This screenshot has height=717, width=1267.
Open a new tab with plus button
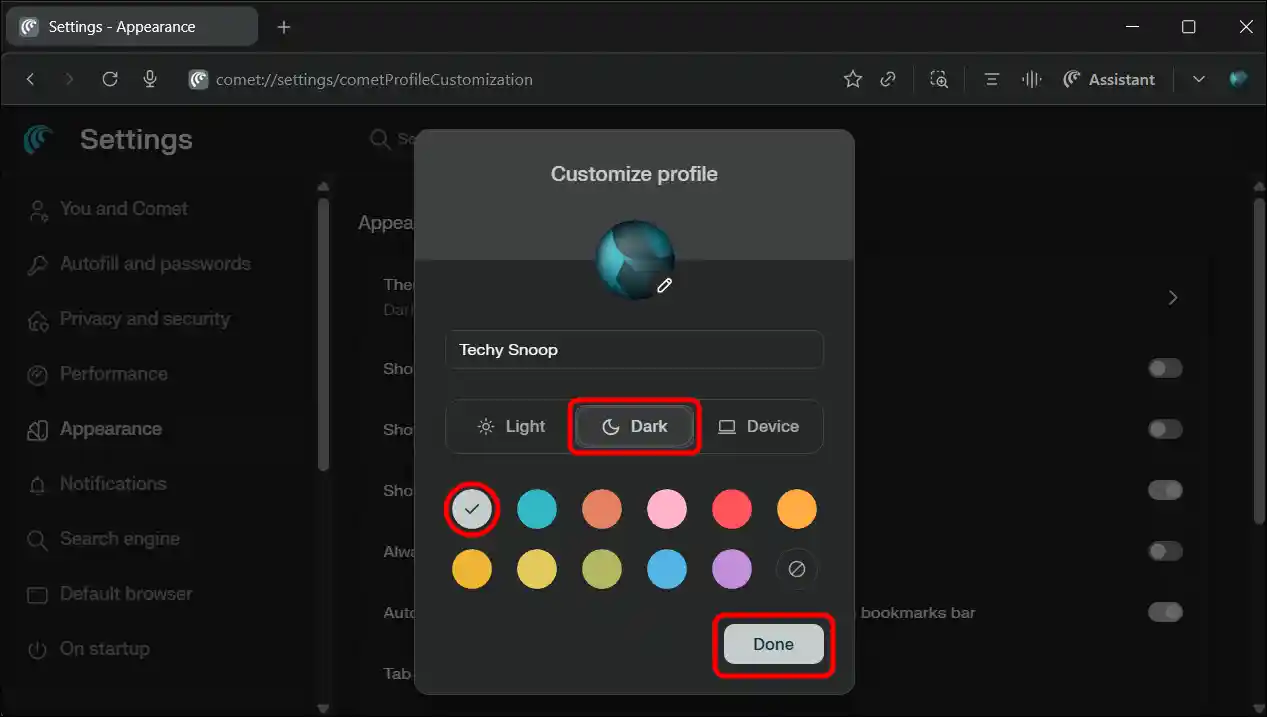pyautogui.click(x=284, y=27)
